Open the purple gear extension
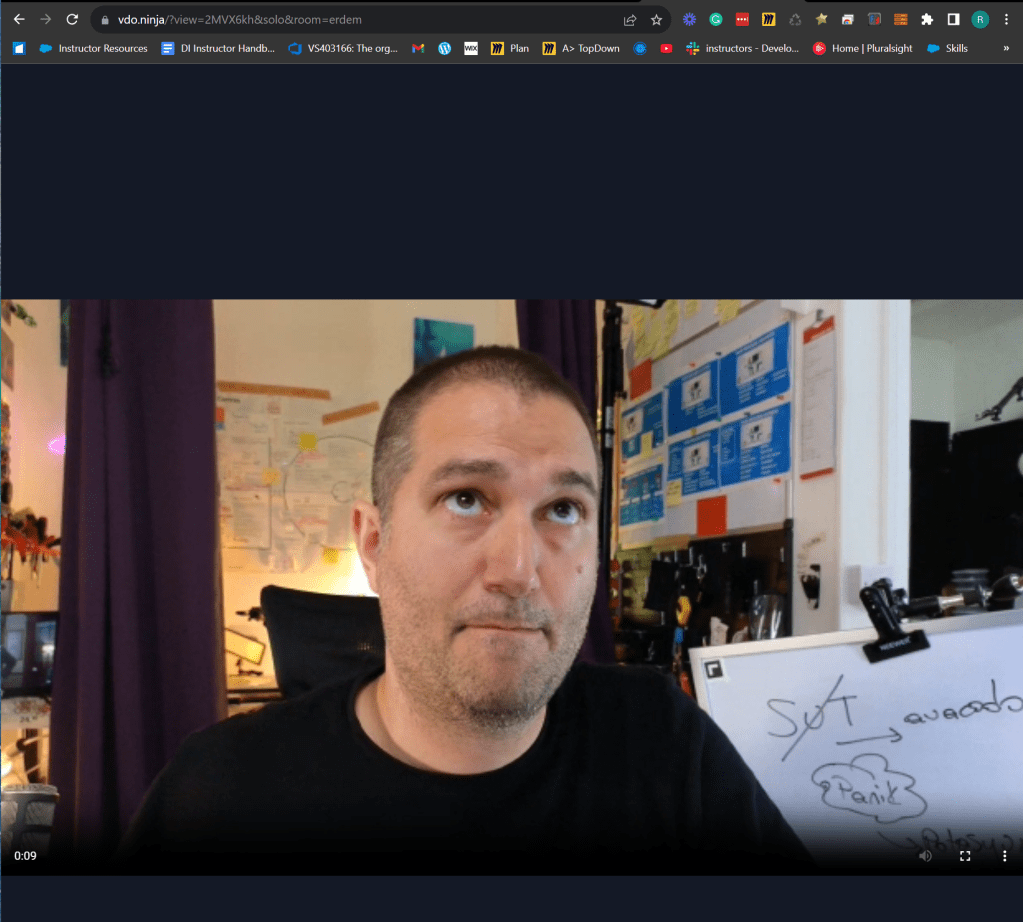Viewport: 1023px width, 922px height. 690,20
